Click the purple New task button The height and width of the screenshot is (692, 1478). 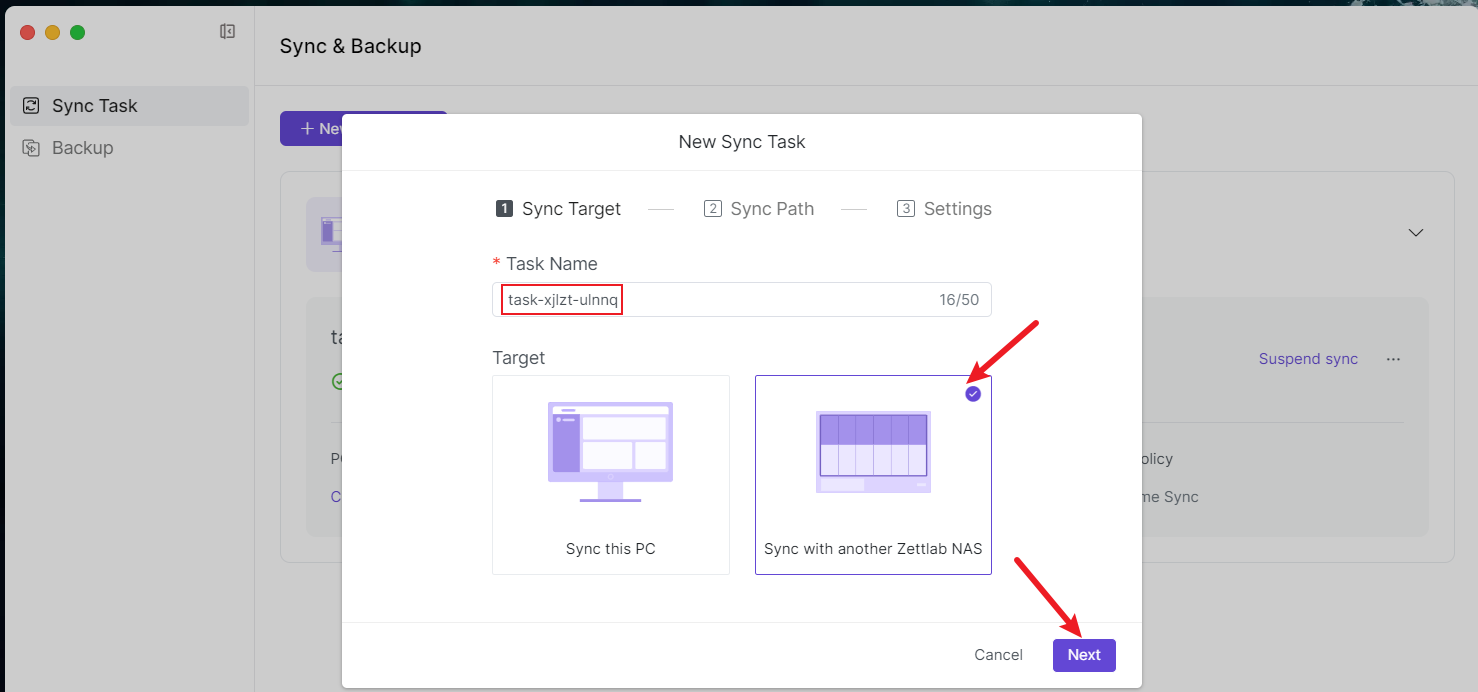click(310, 129)
